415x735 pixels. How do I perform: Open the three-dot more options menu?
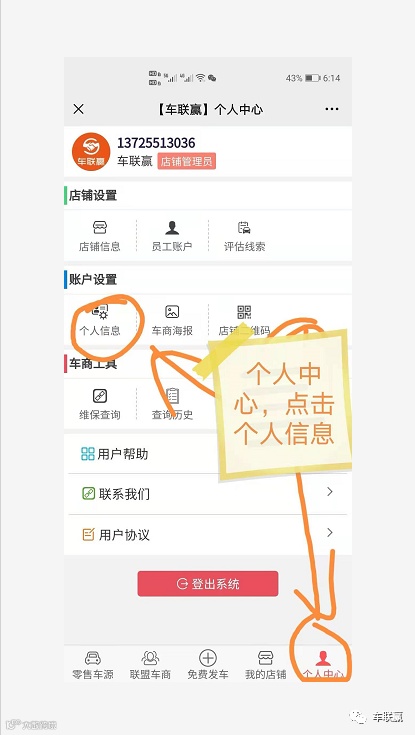pos(332,109)
